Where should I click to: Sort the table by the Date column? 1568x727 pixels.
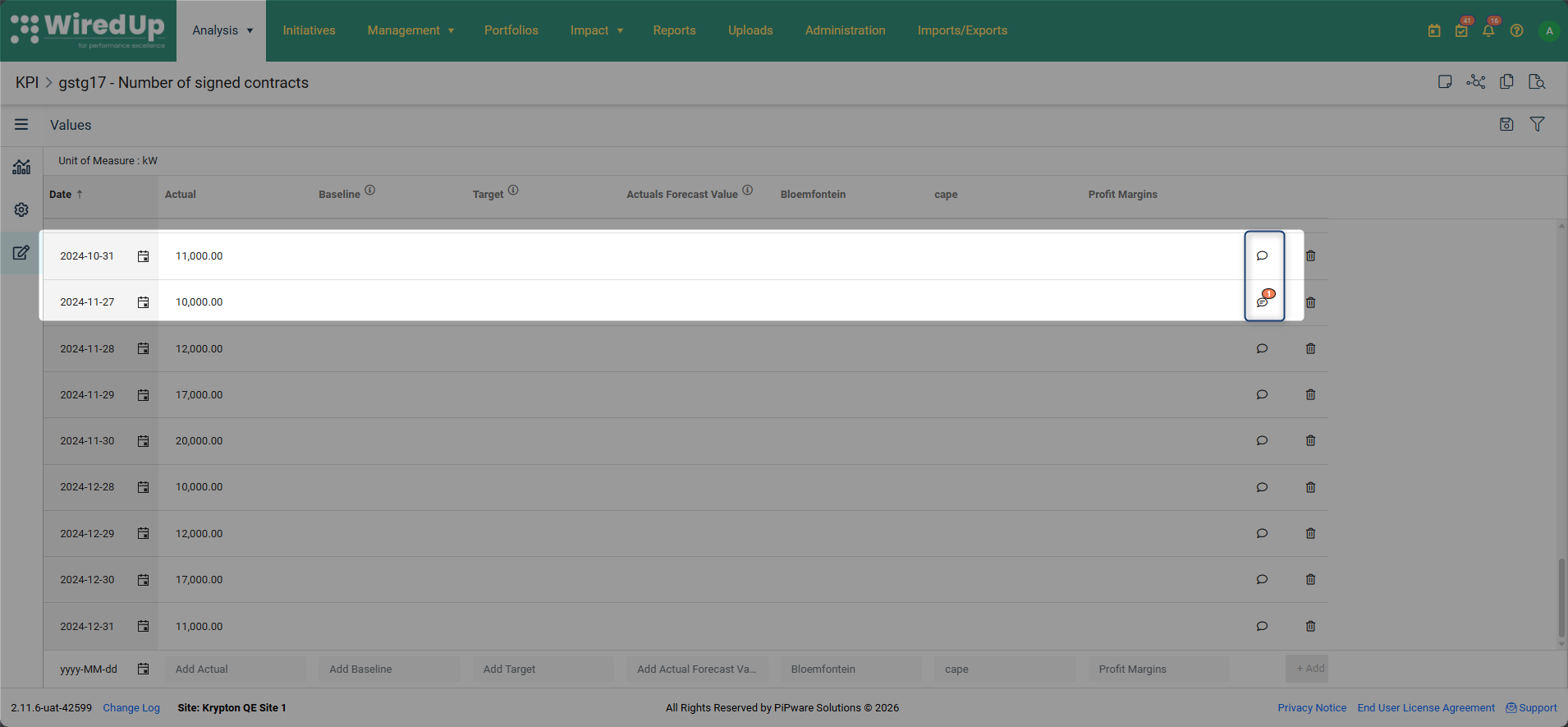tap(66, 195)
